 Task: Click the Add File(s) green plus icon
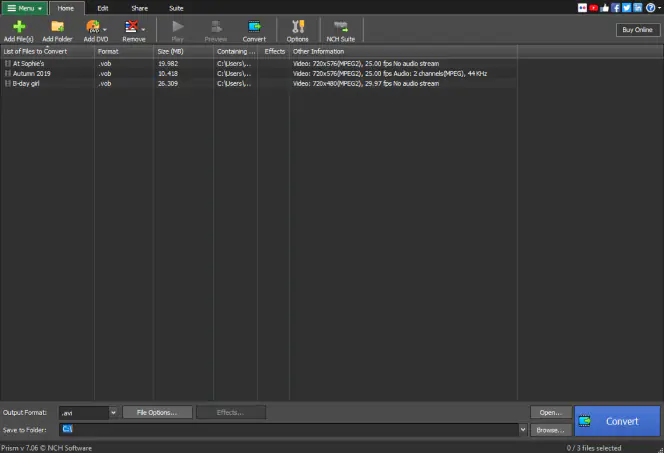coord(19,27)
